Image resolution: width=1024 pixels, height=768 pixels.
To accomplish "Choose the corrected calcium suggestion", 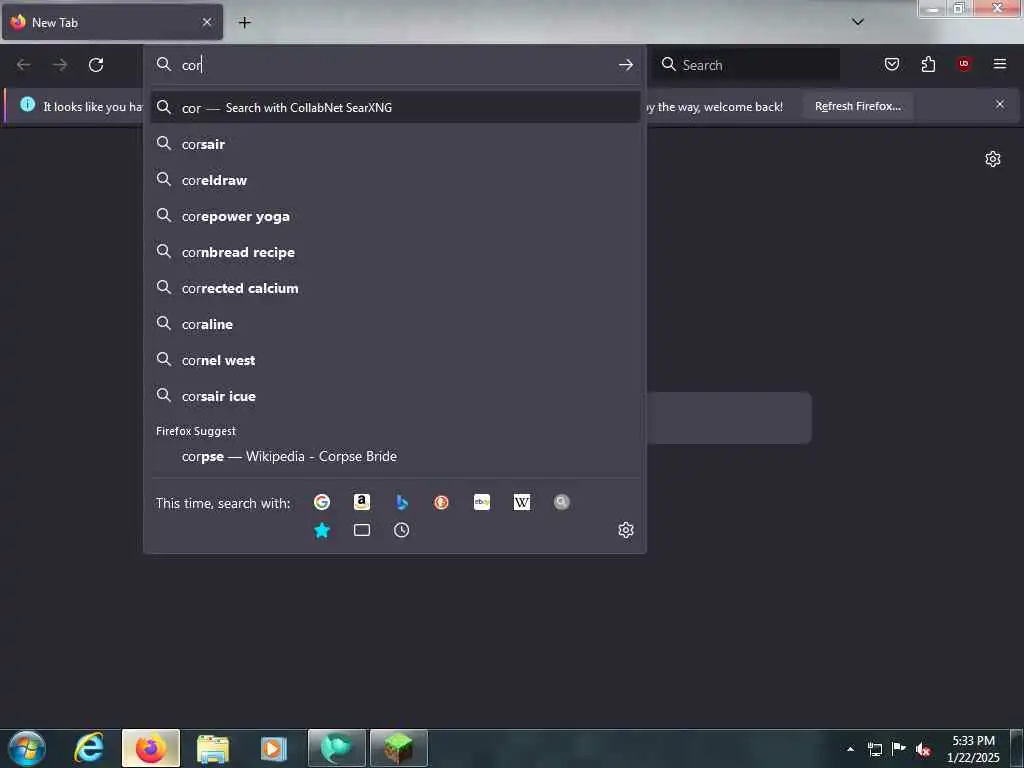I will click(395, 288).
